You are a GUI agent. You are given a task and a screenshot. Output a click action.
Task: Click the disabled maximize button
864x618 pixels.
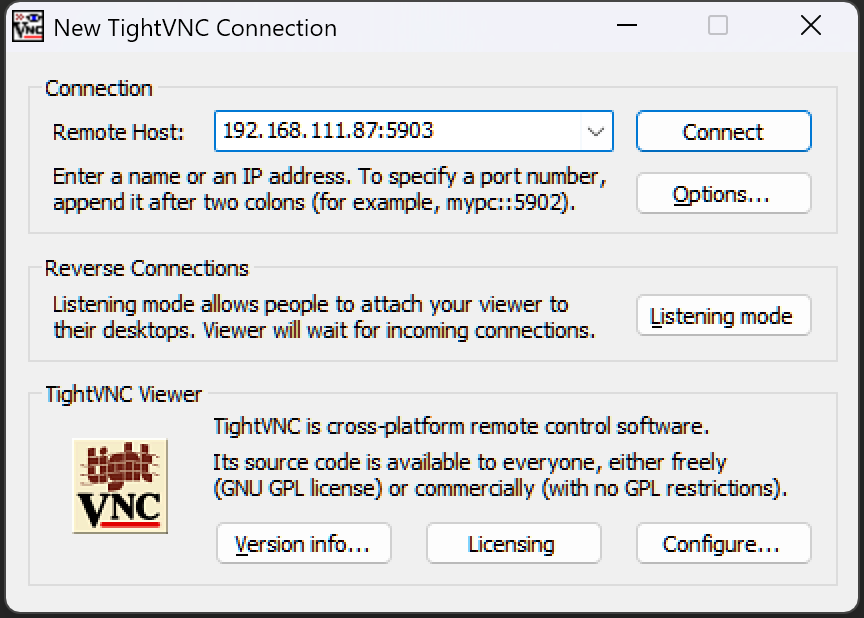(717, 25)
